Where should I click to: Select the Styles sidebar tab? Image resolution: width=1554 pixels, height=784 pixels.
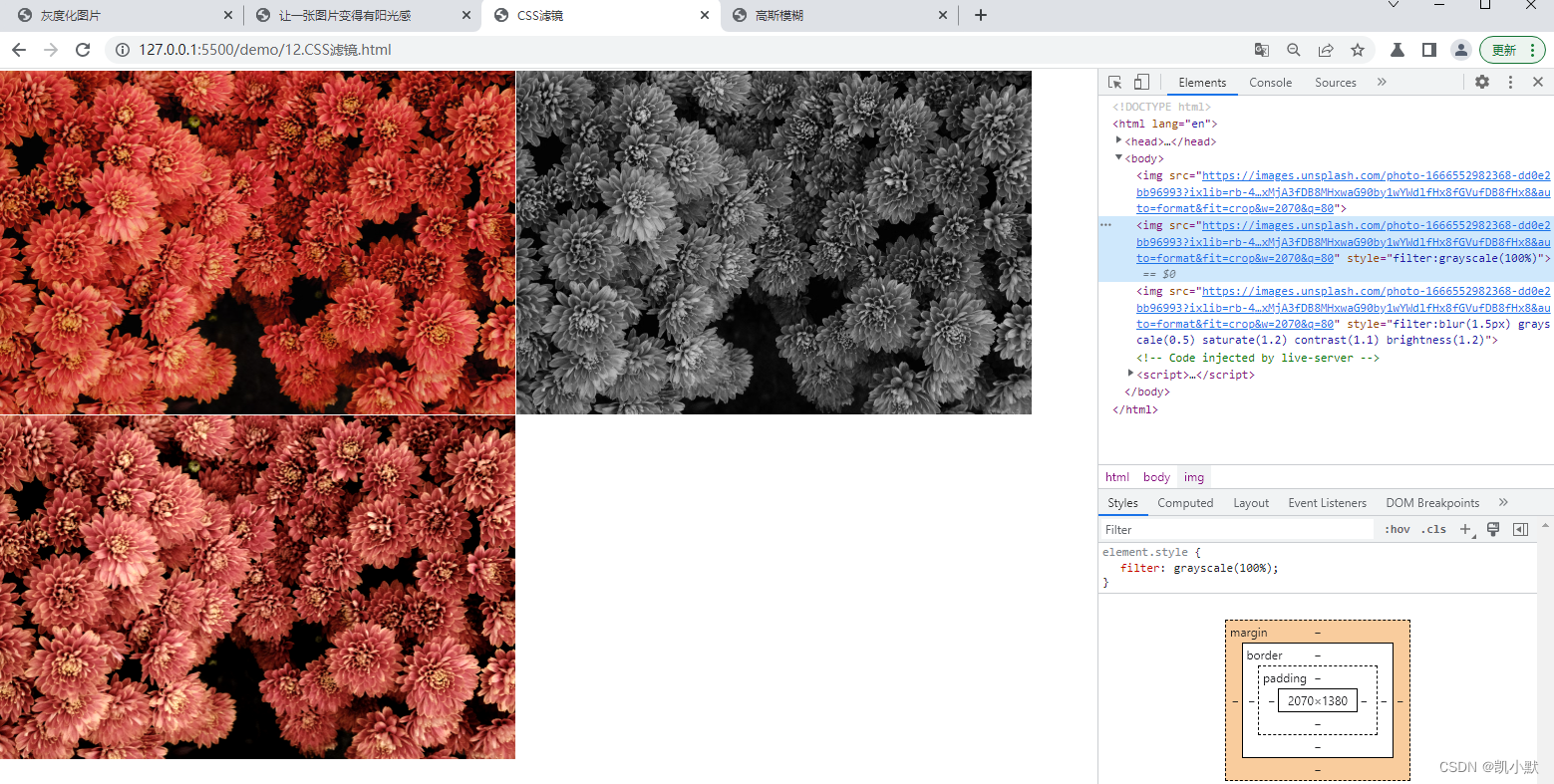(1122, 503)
